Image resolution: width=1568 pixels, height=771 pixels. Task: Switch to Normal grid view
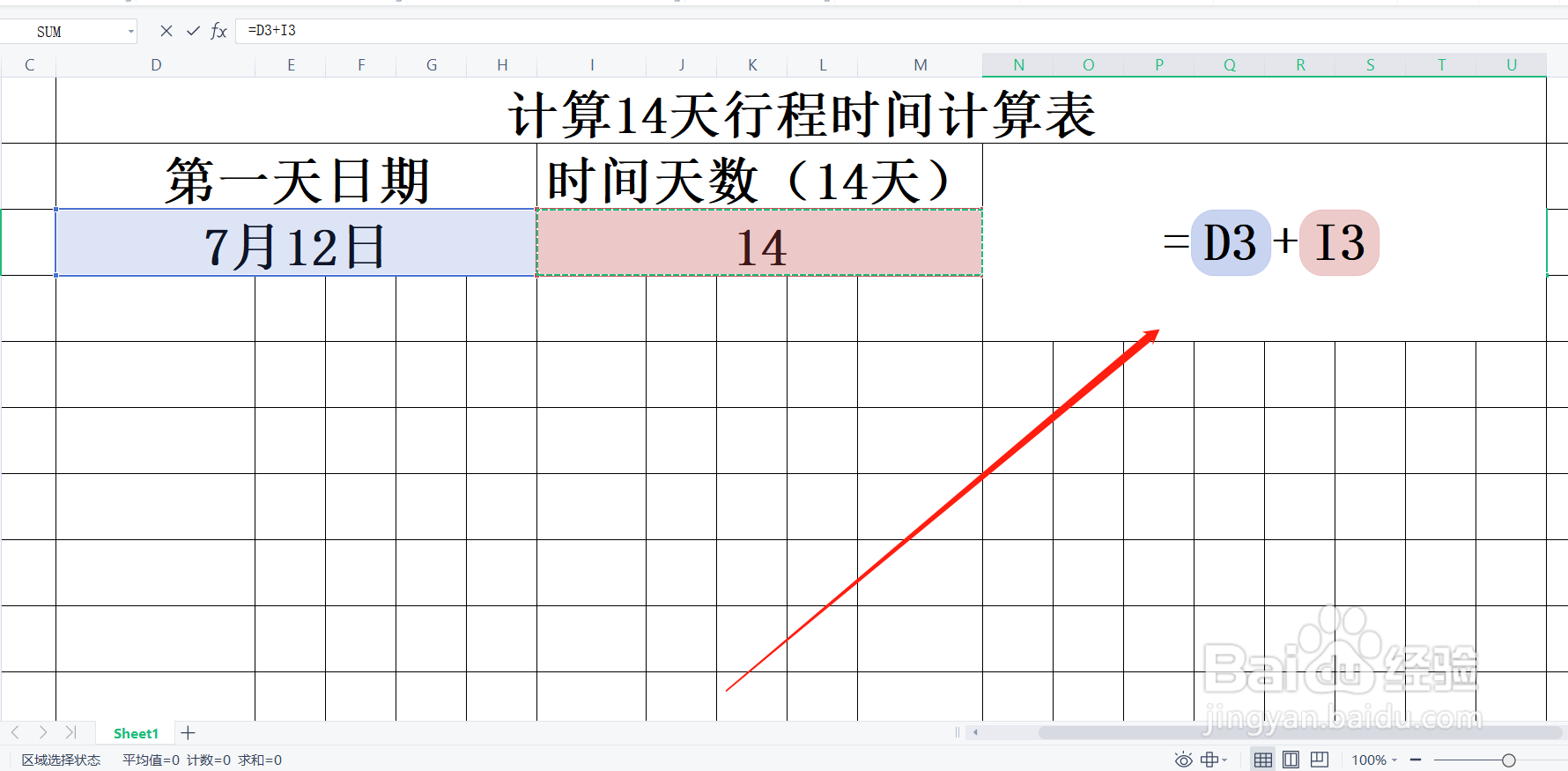point(1262,760)
